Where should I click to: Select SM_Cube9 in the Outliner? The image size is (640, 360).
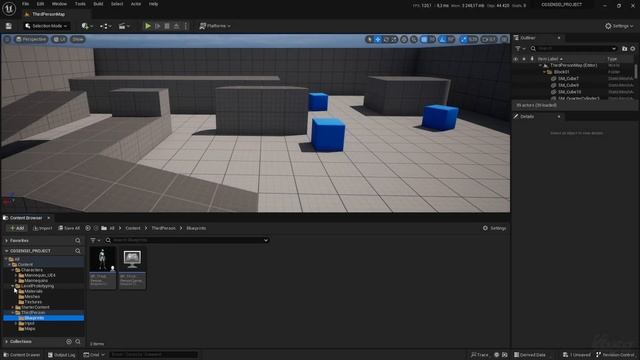tap(568, 85)
